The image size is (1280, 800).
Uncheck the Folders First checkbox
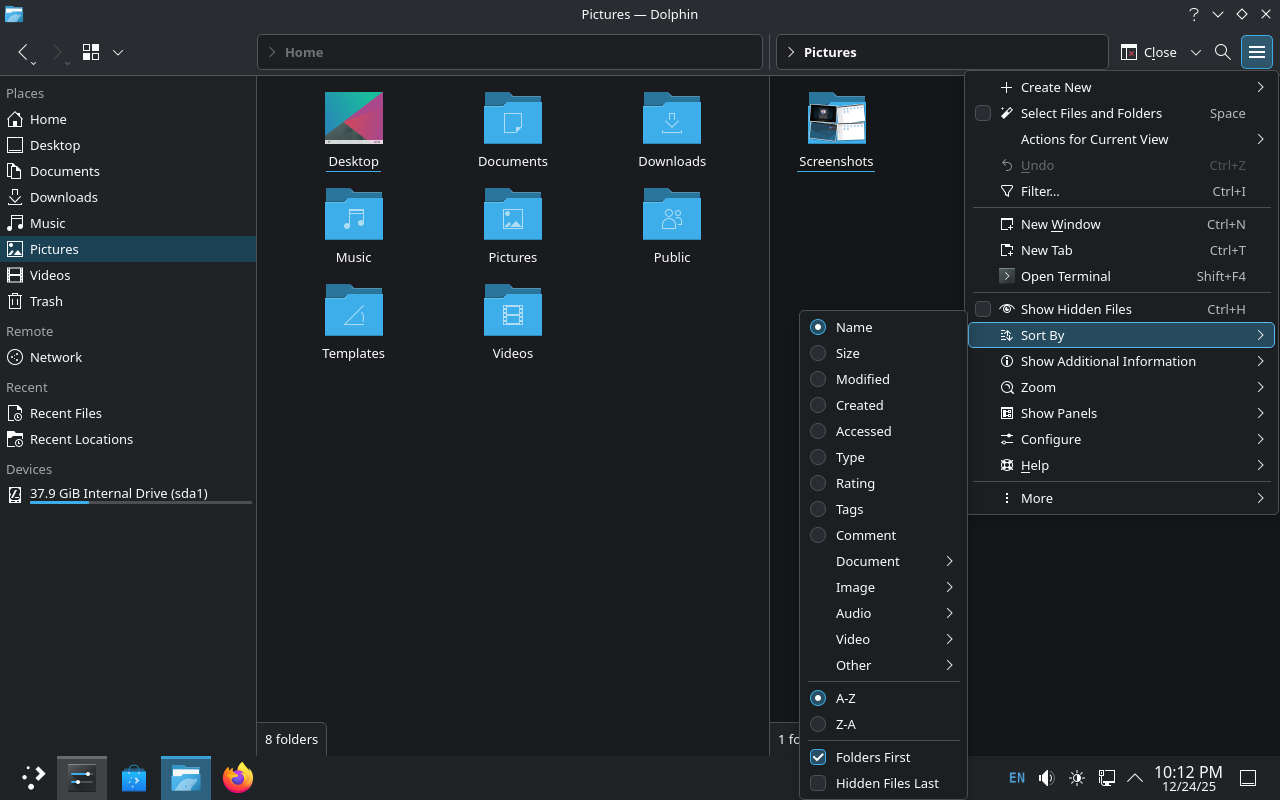pyautogui.click(x=818, y=757)
